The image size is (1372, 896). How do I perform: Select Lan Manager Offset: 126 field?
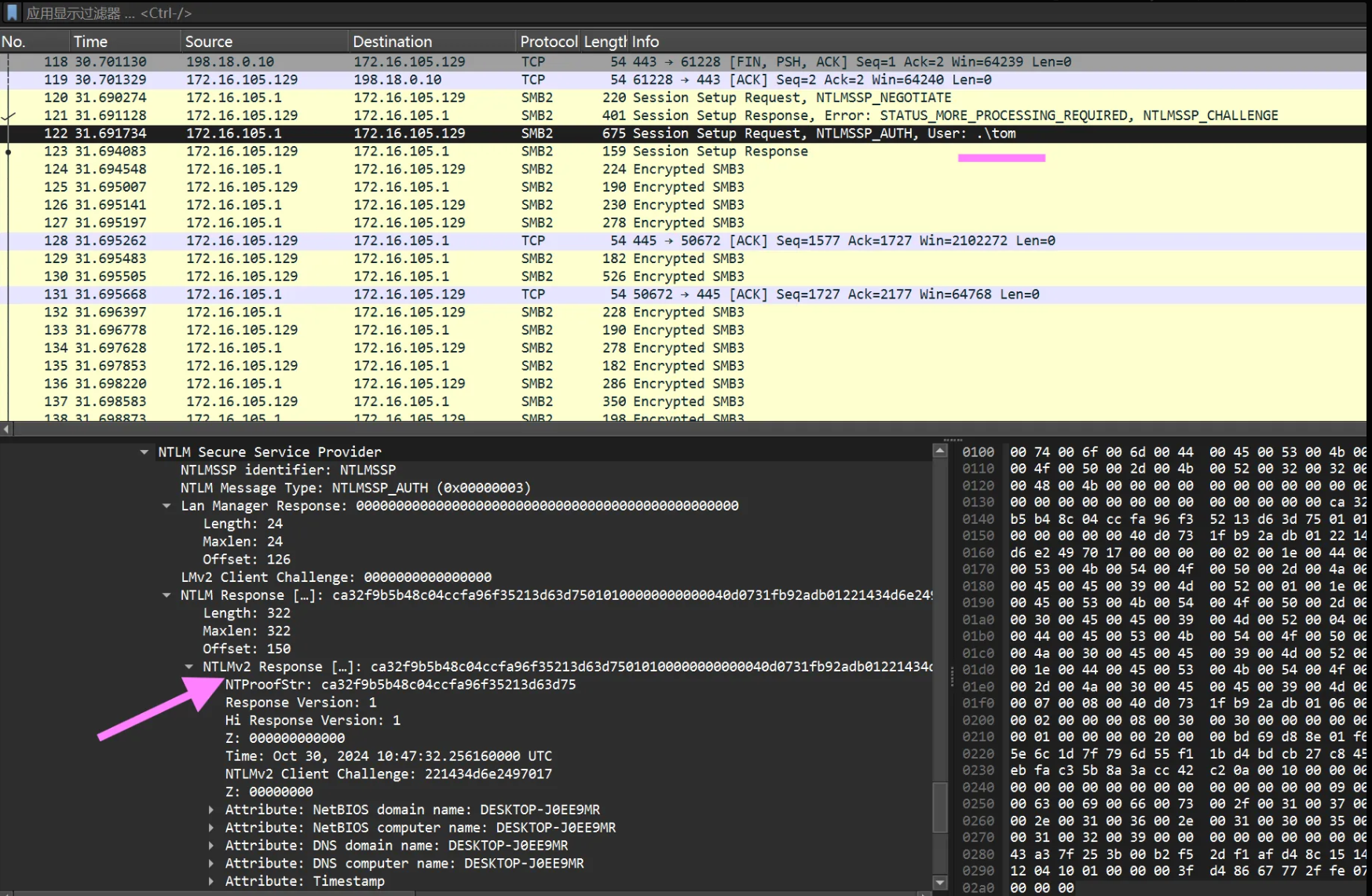(247, 560)
